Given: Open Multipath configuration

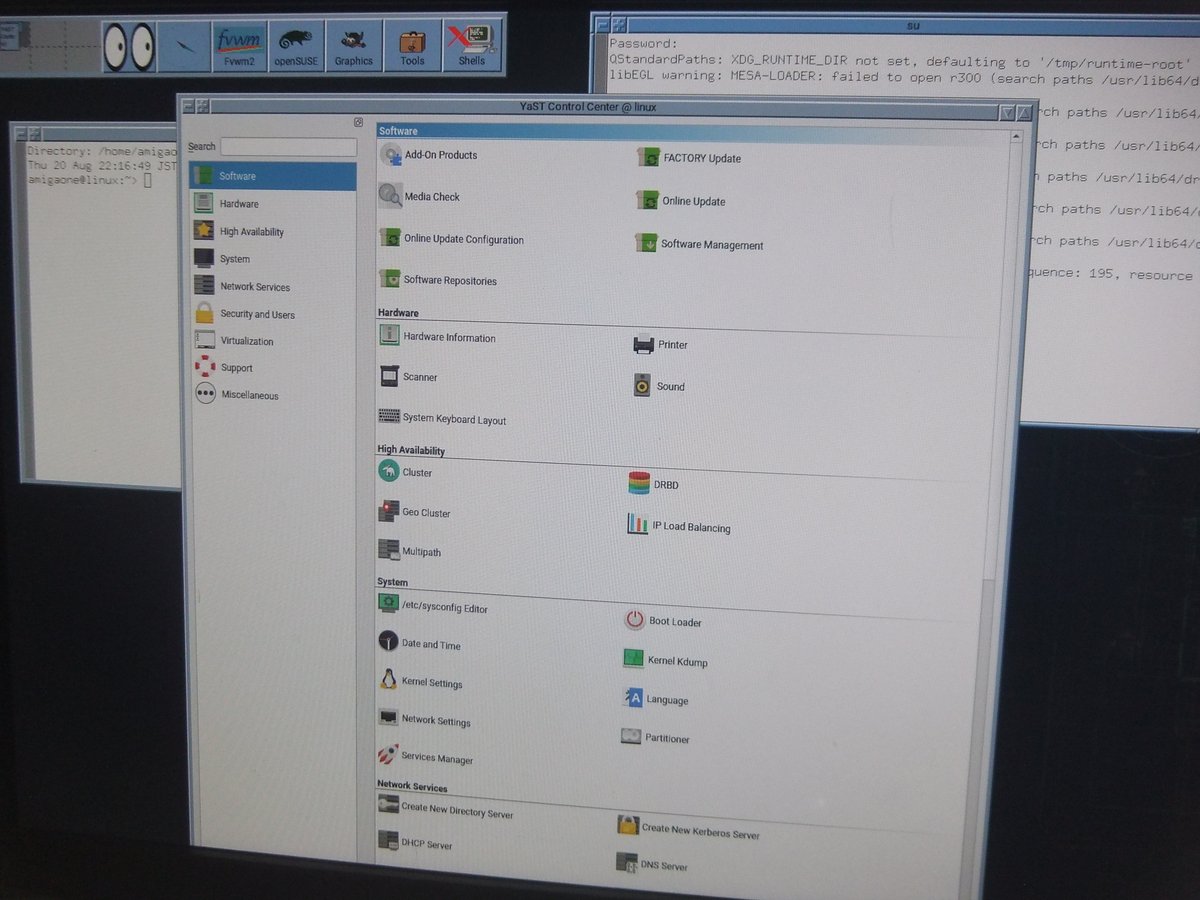Looking at the screenshot, I should [409, 551].
